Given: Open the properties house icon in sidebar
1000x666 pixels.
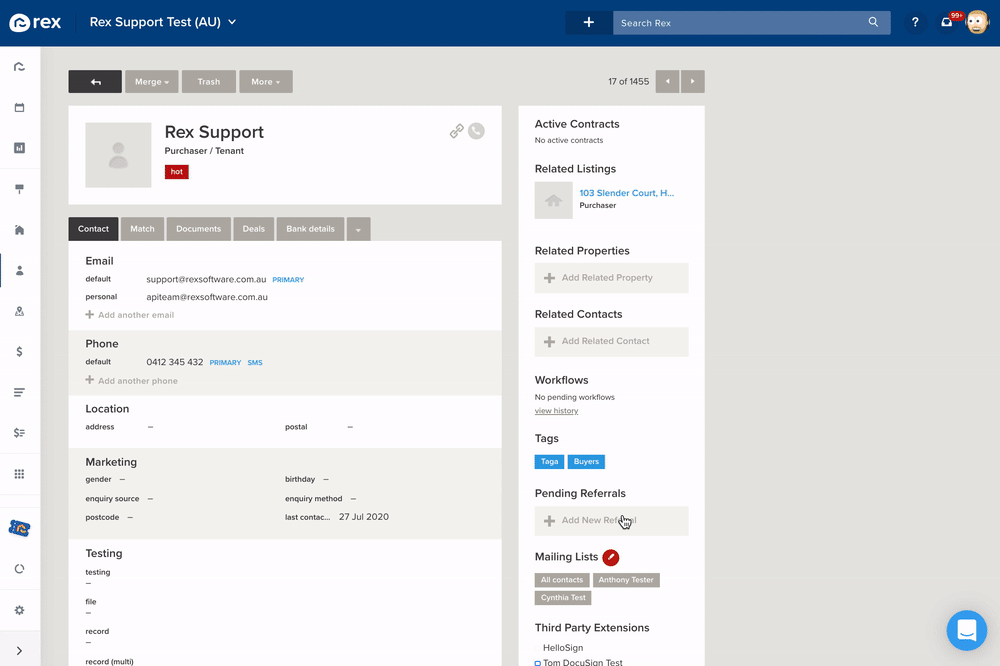Looking at the screenshot, I should click(x=19, y=230).
